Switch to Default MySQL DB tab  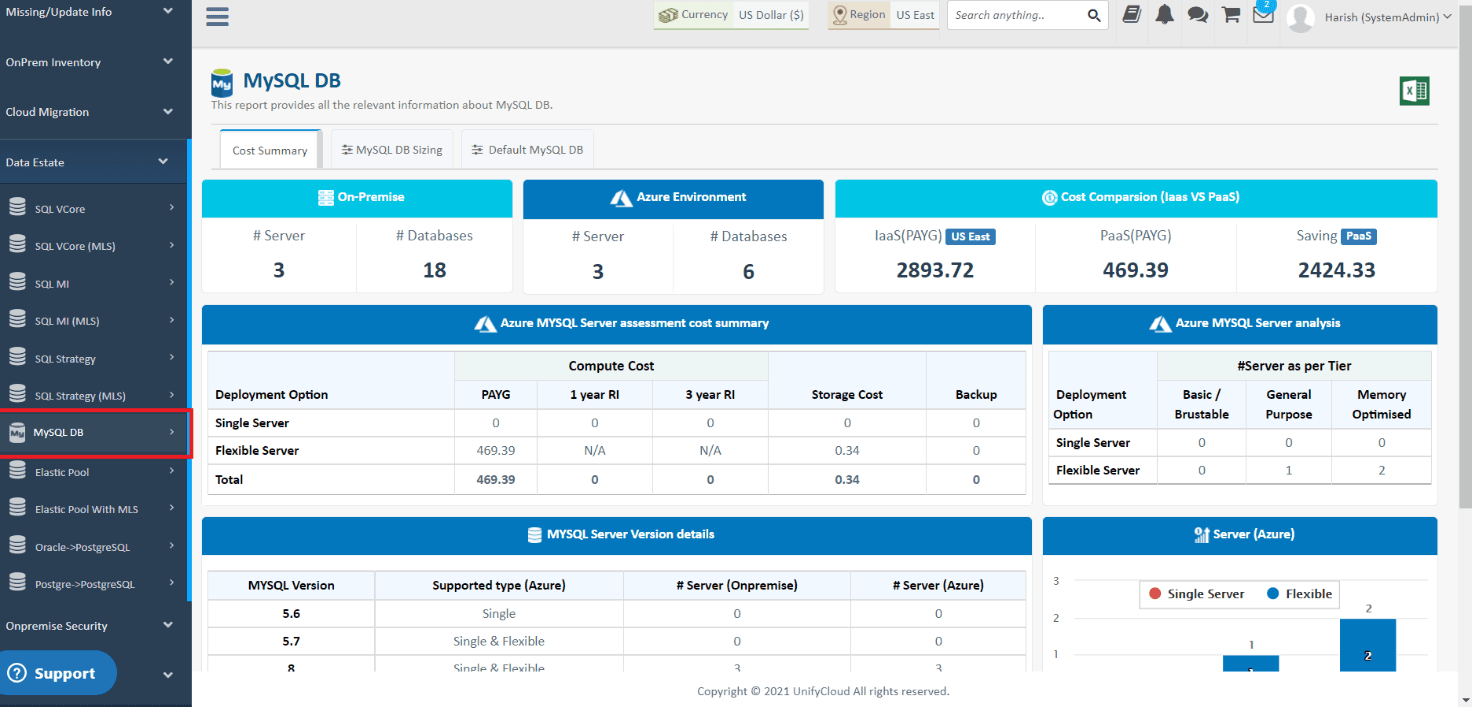coord(527,150)
